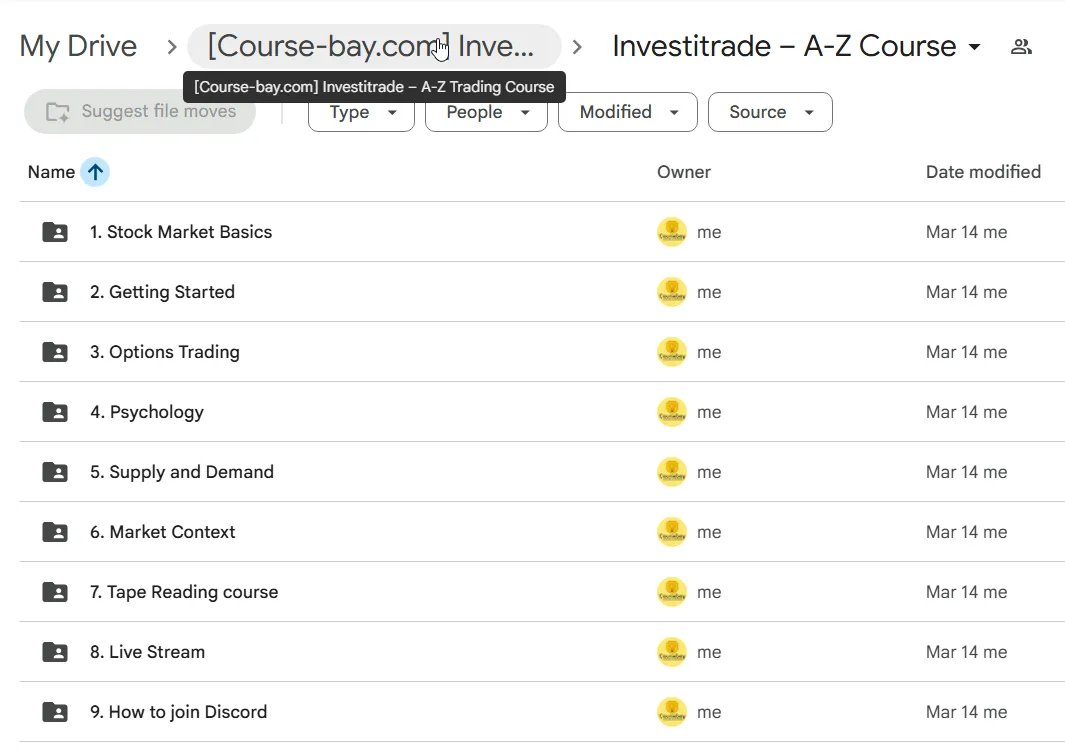The width and height of the screenshot is (1065, 754).
Task: Go to My Drive in the breadcrumb
Action: pos(78,46)
